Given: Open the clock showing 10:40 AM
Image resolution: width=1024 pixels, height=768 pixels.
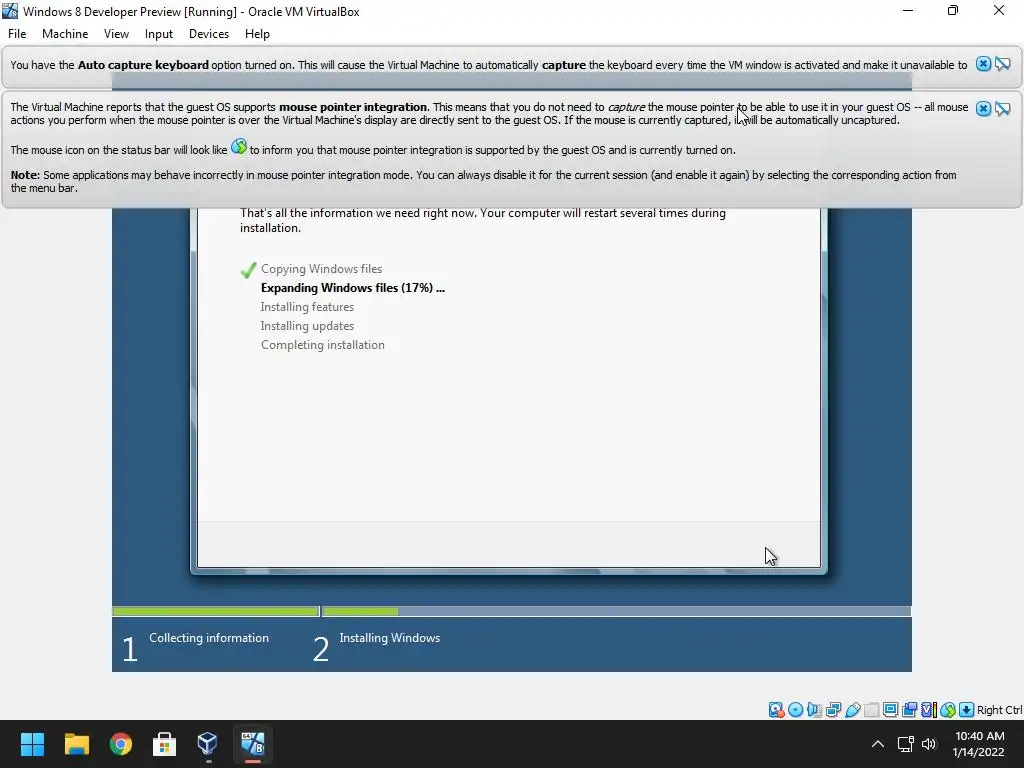Looking at the screenshot, I should click(x=978, y=744).
